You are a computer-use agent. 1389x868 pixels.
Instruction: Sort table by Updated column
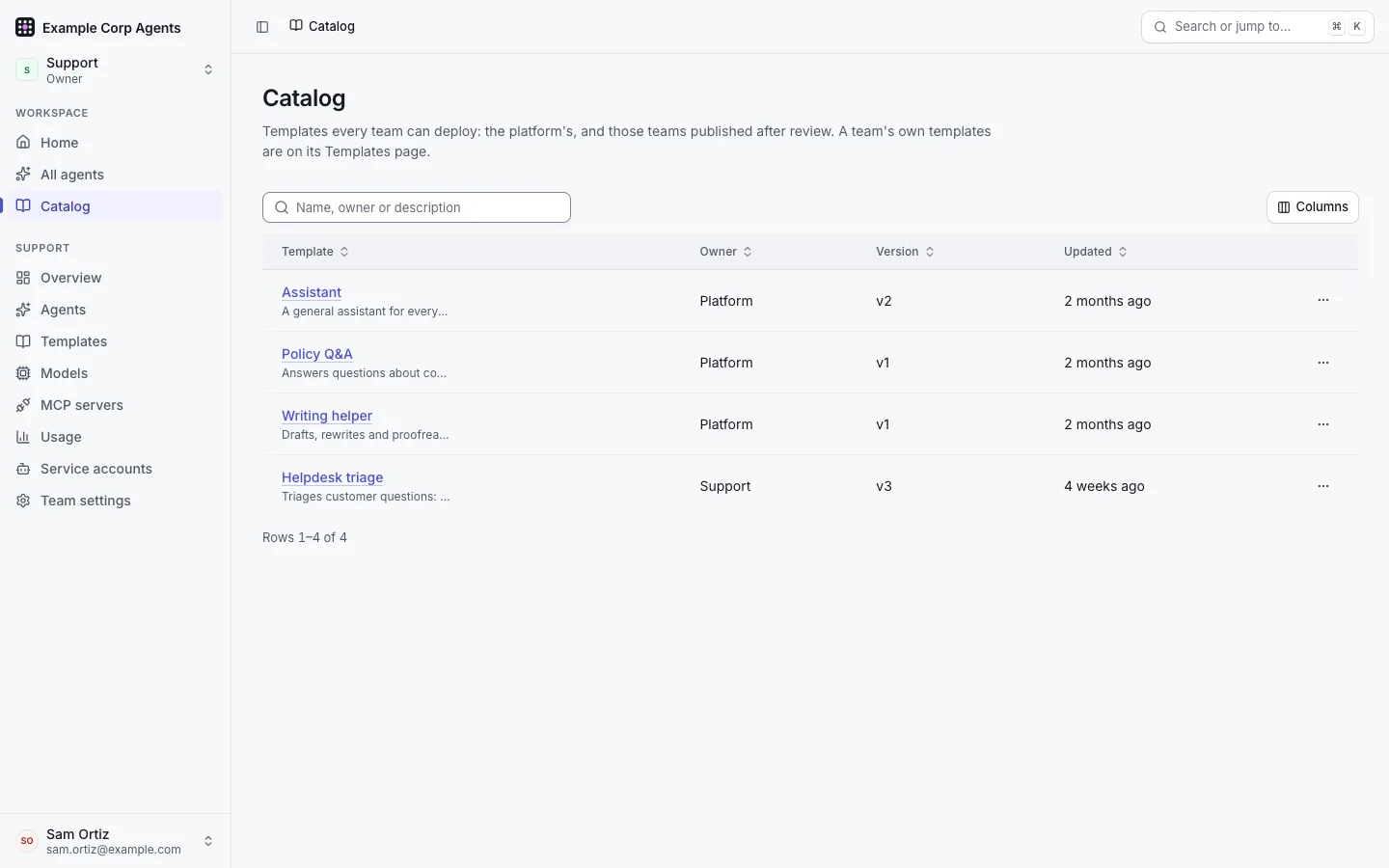click(1096, 252)
